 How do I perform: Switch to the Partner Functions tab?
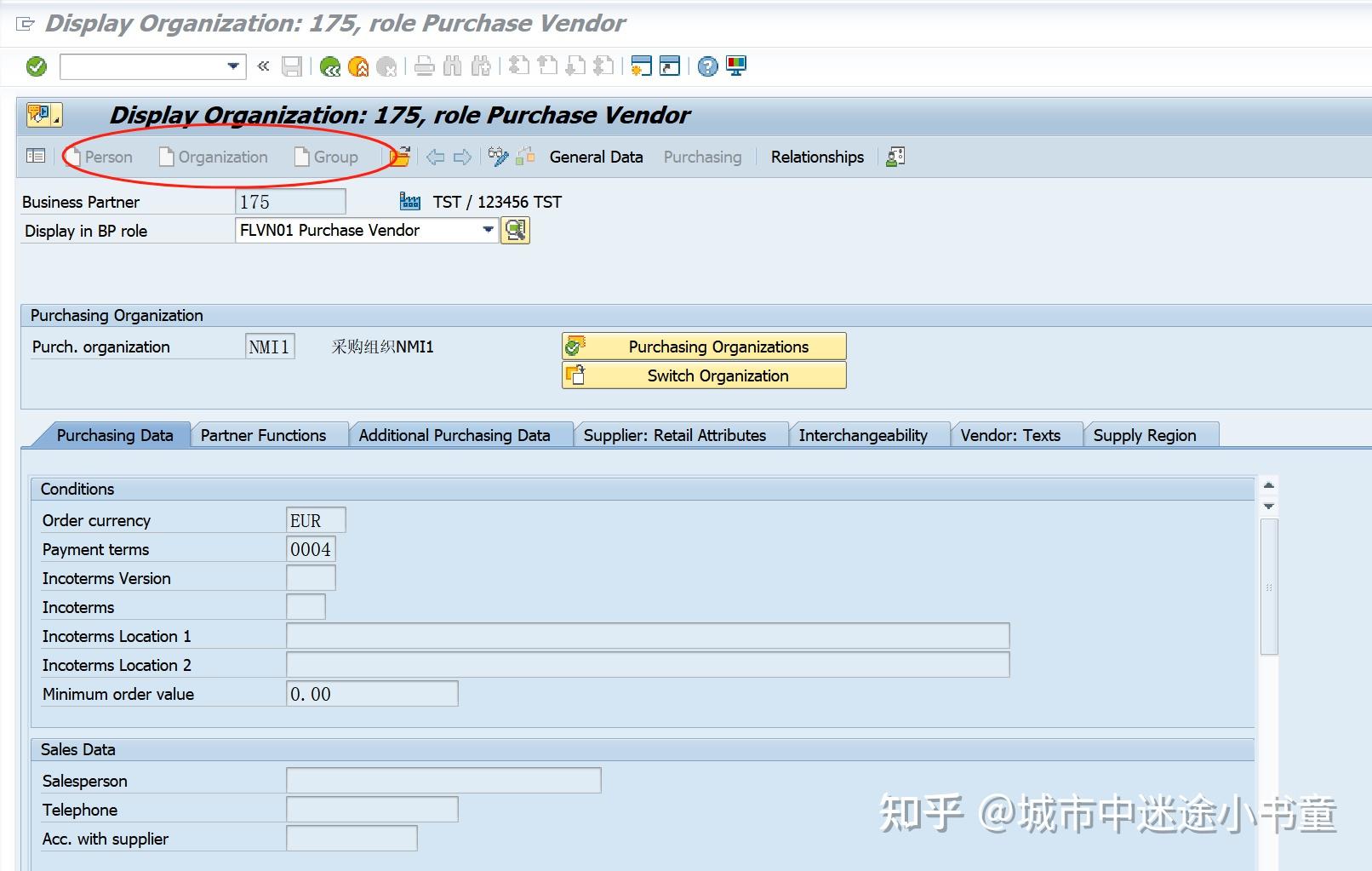(x=262, y=435)
